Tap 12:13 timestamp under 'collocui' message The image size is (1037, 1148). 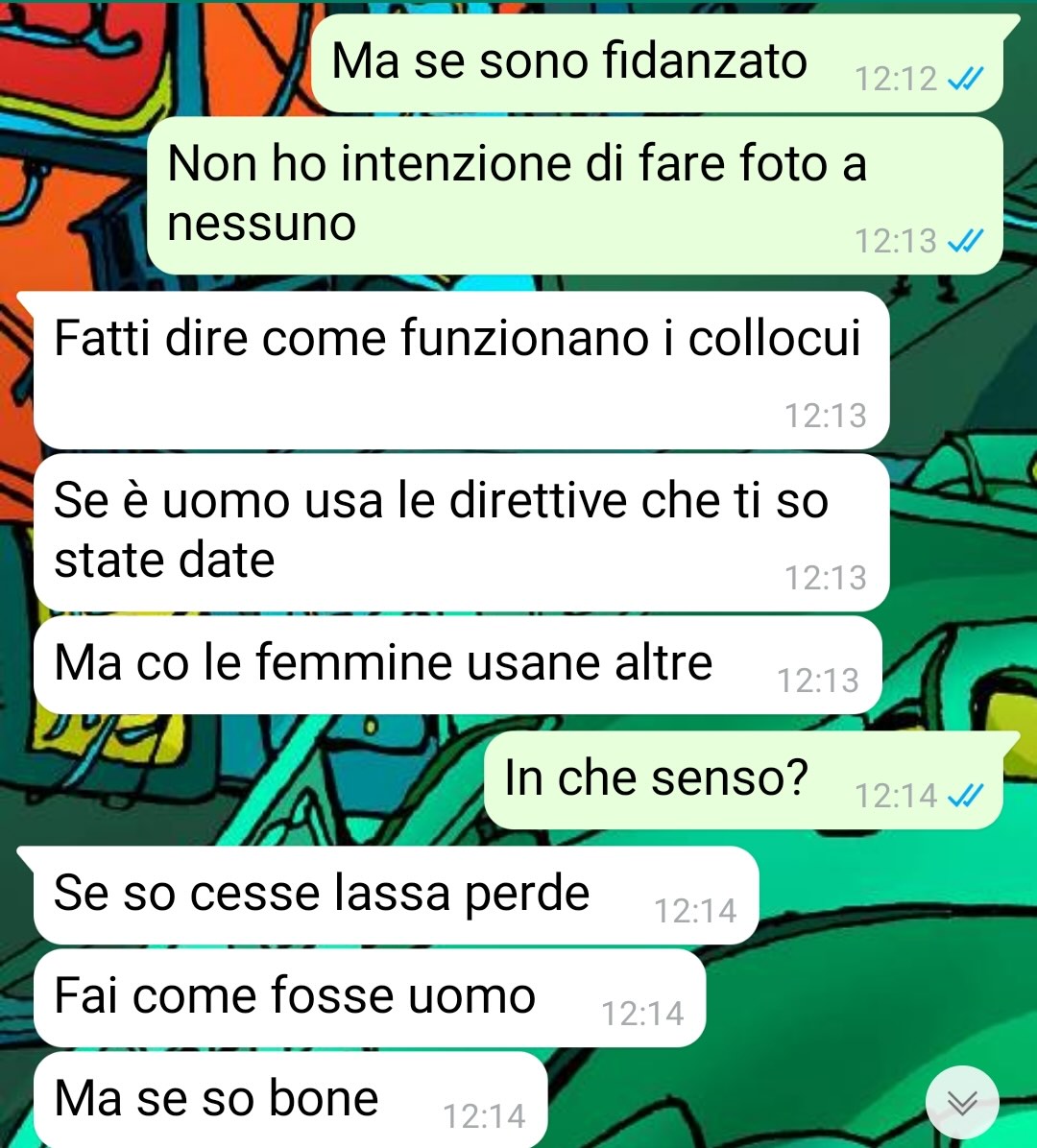click(826, 416)
